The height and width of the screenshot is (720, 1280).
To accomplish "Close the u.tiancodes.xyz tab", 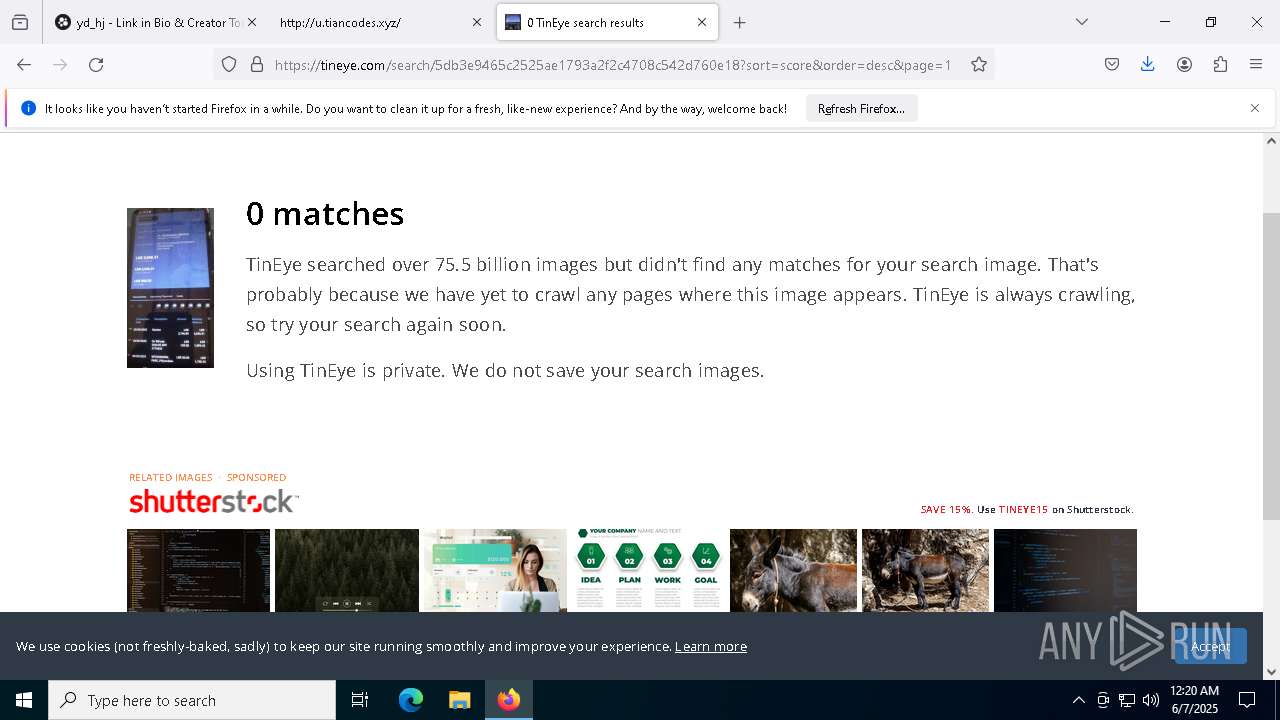I will (x=477, y=22).
